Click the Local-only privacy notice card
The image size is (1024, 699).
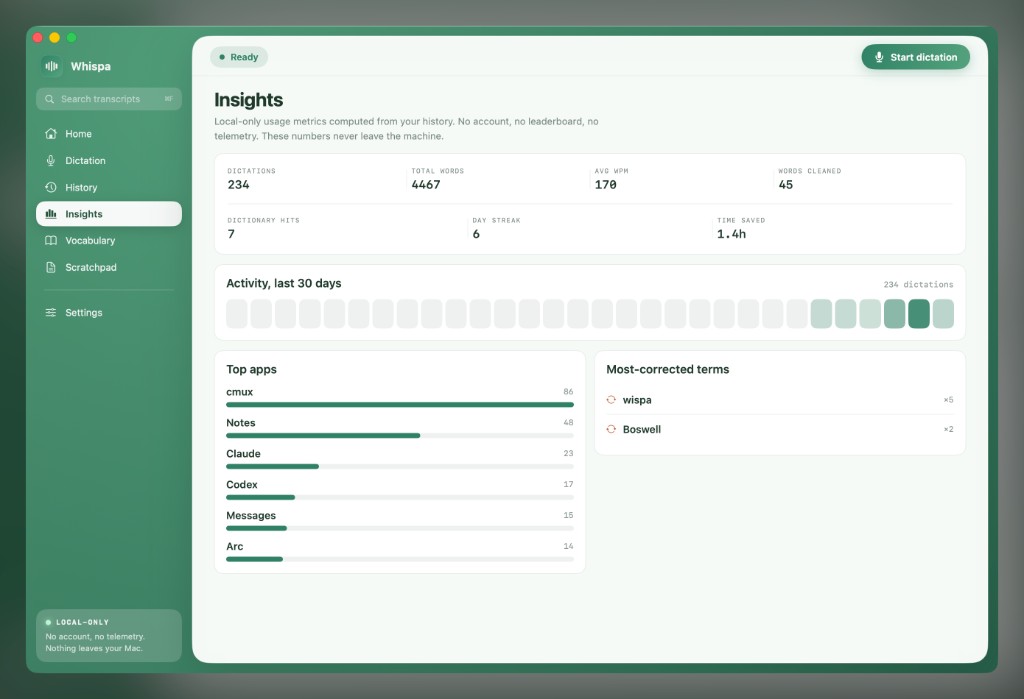click(109, 636)
